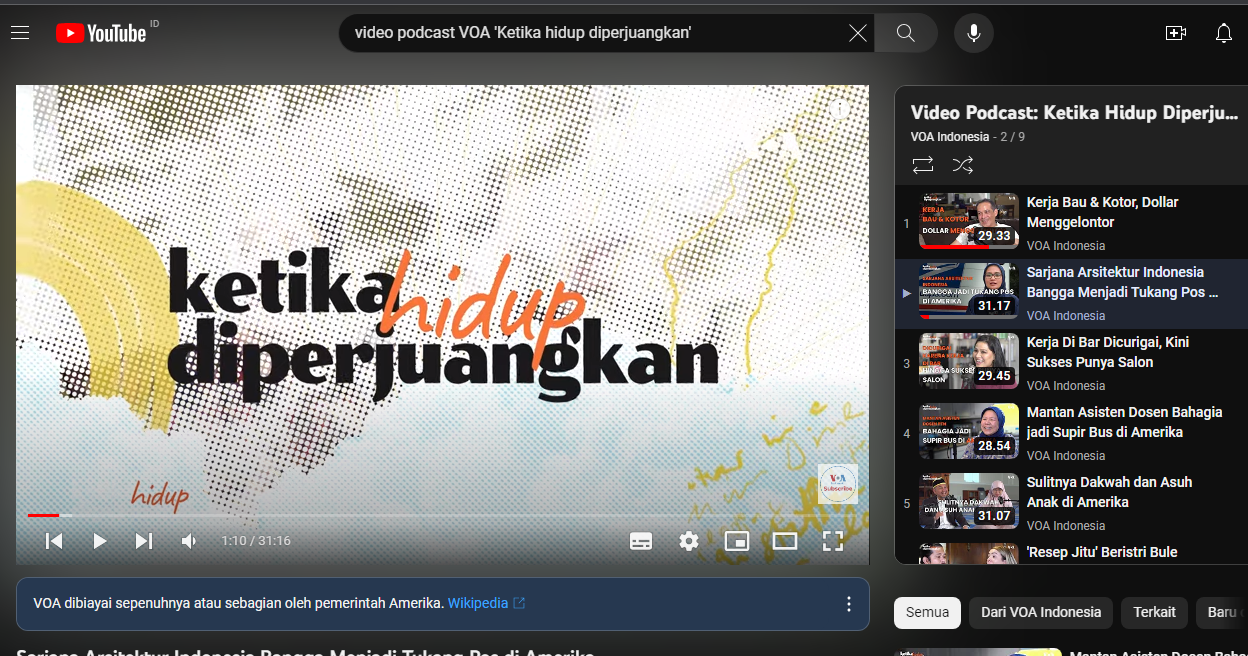
Task: Click the YouTube home logo
Action: click(101, 33)
